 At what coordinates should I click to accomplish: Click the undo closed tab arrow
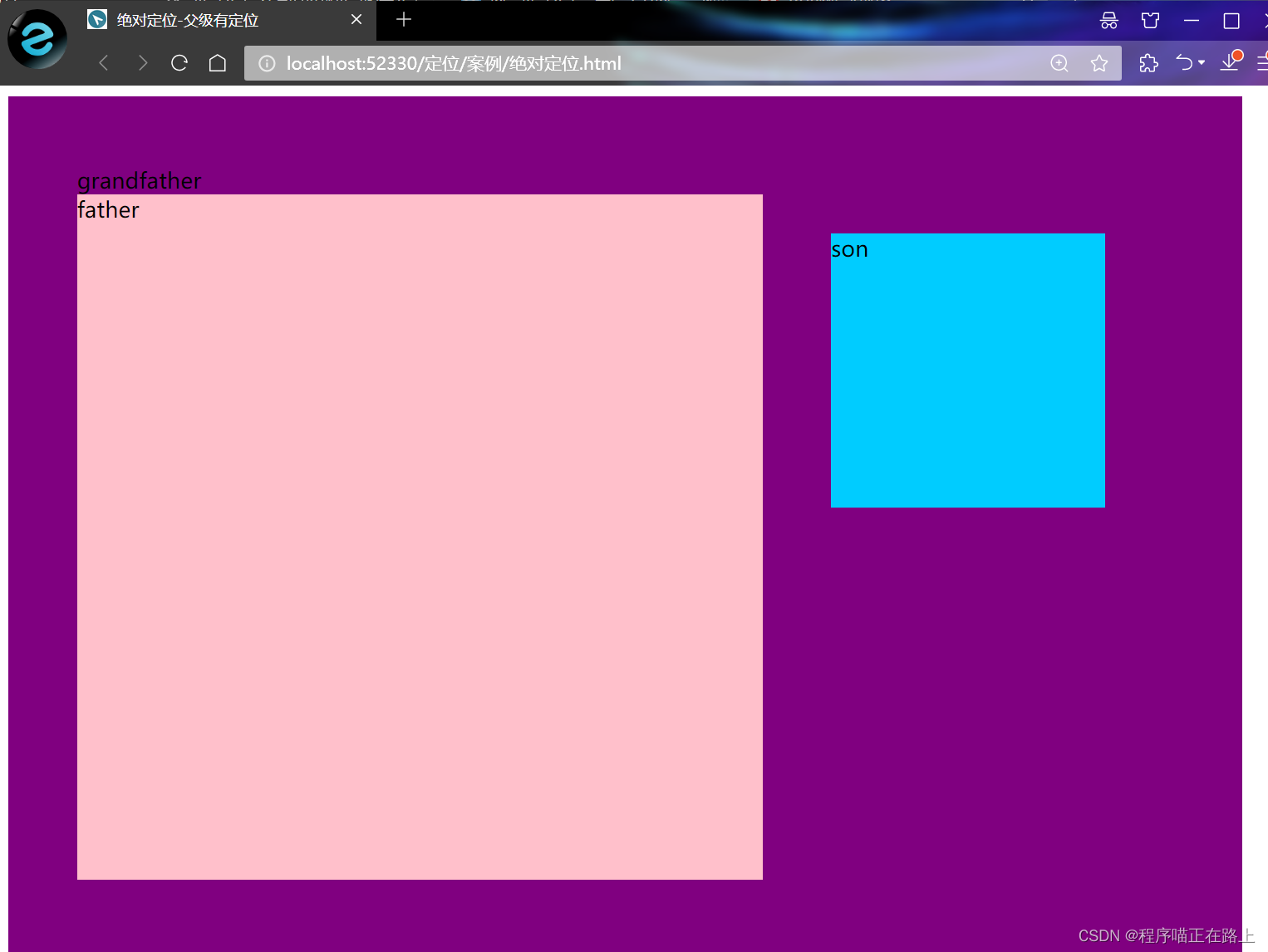(1184, 63)
